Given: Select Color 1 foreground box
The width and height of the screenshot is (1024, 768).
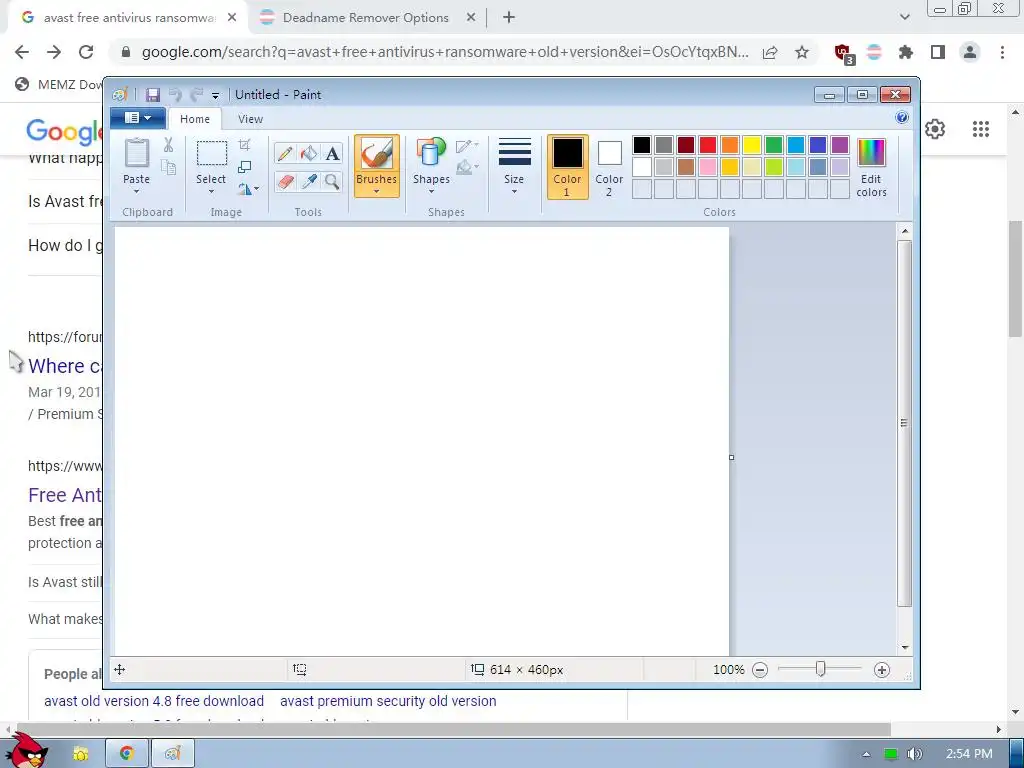Looking at the screenshot, I should [568, 167].
